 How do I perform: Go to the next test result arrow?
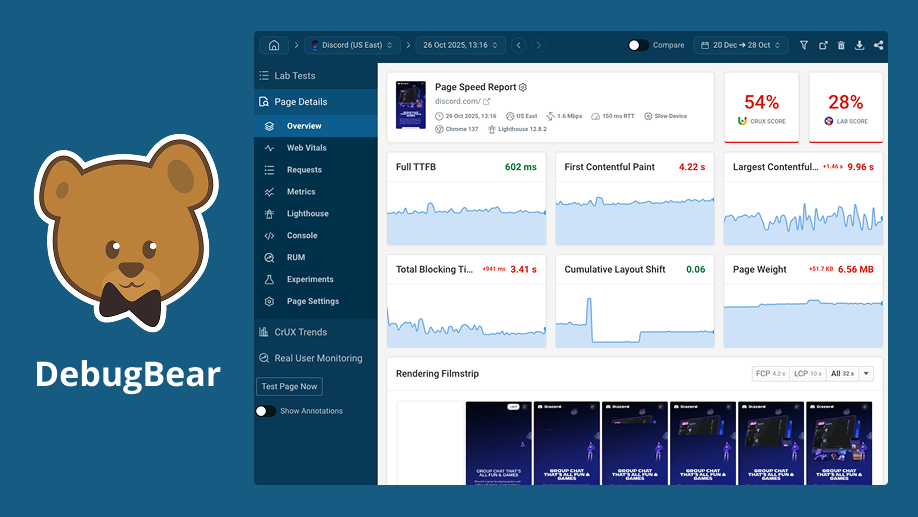coord(539,45)
